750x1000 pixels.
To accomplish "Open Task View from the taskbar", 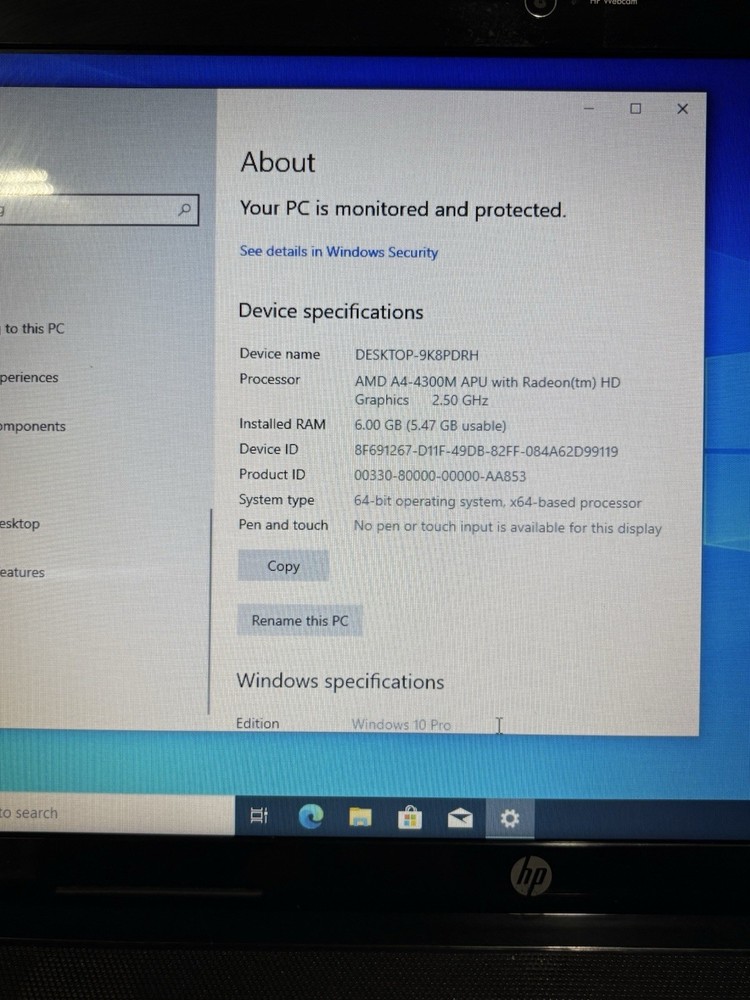I will point(259,817).
